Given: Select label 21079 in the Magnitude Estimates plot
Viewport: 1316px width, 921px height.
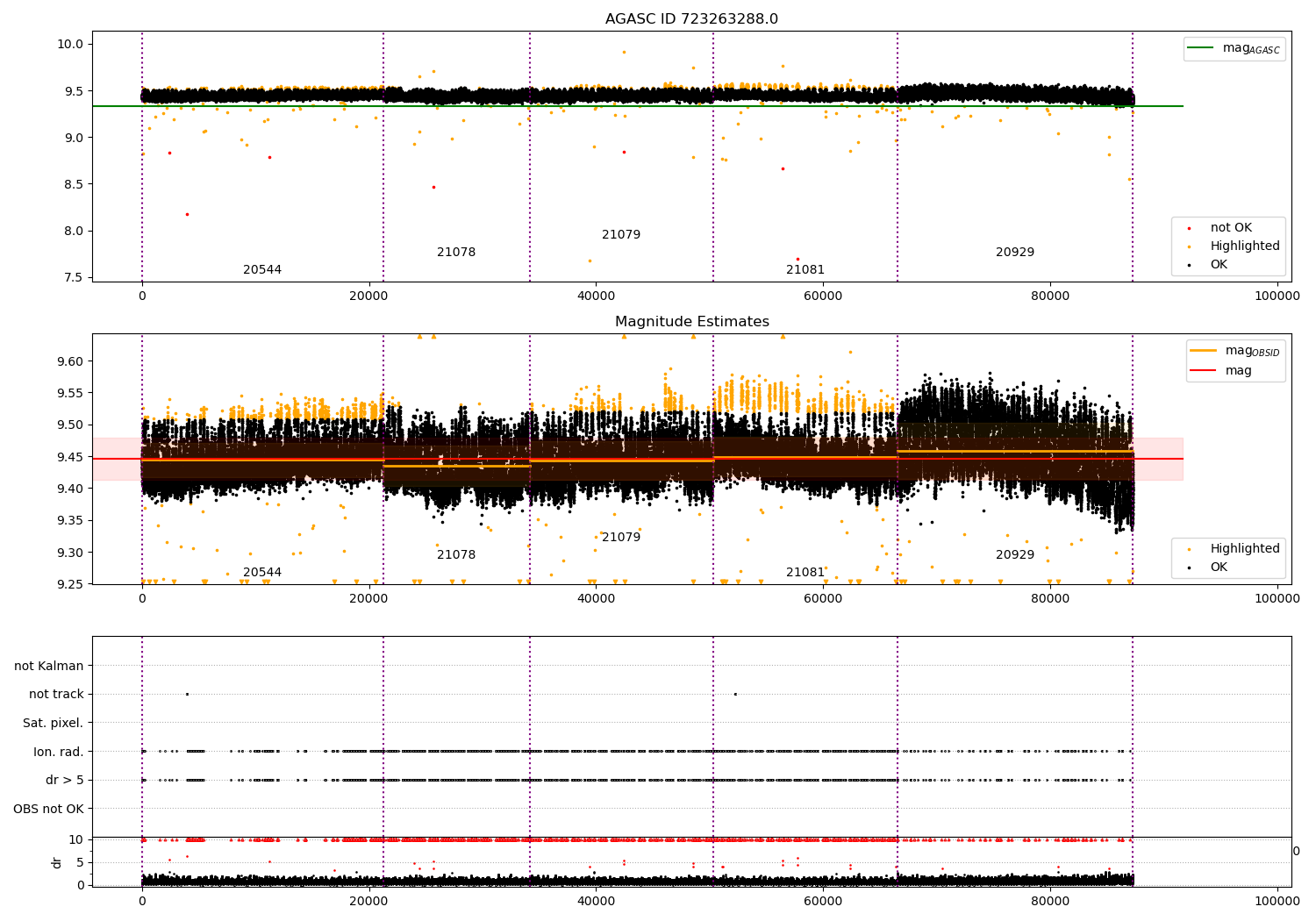Looking at the screenshot, I should 621,537.
